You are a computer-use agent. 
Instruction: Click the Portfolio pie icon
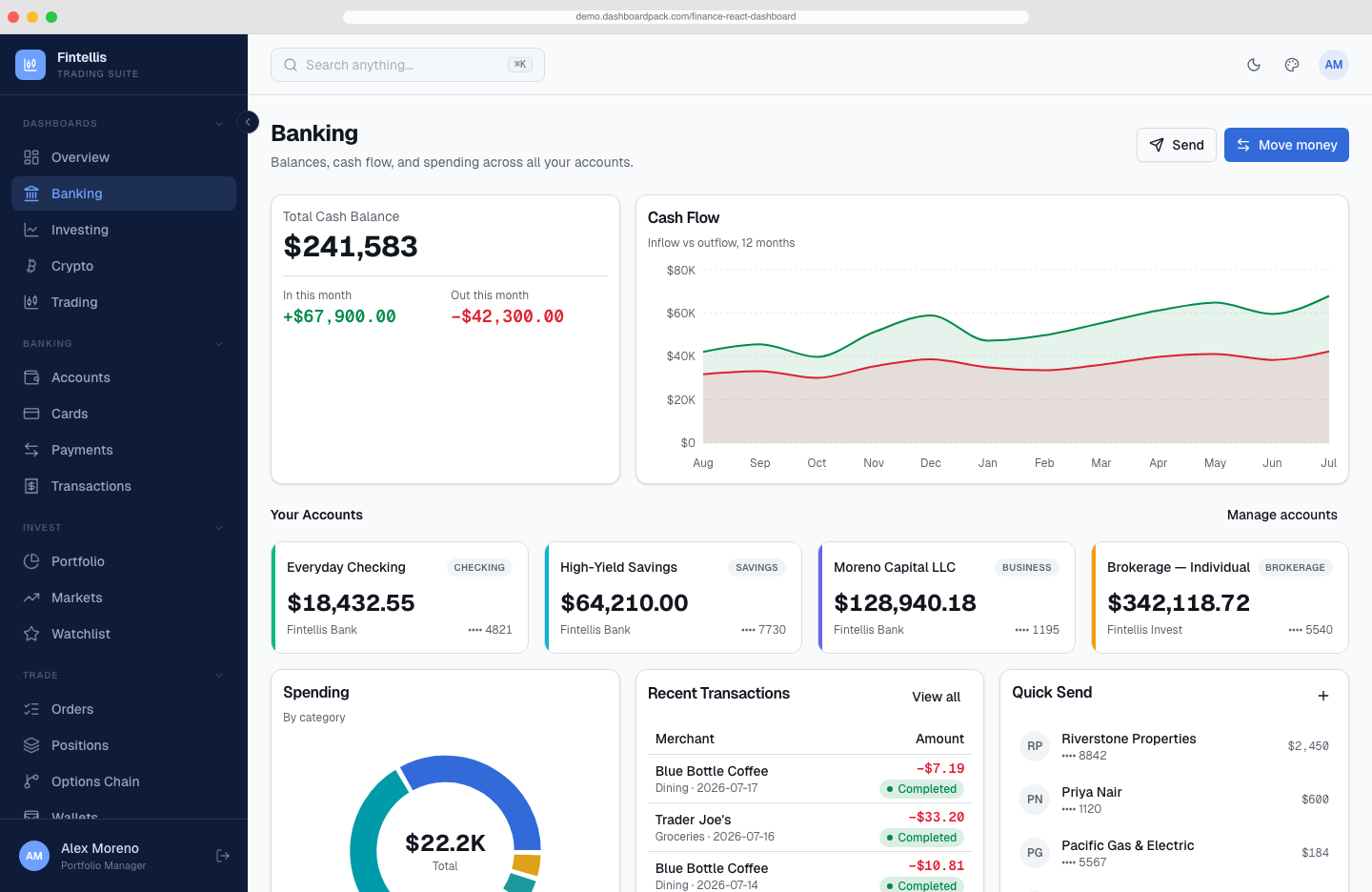31,561
